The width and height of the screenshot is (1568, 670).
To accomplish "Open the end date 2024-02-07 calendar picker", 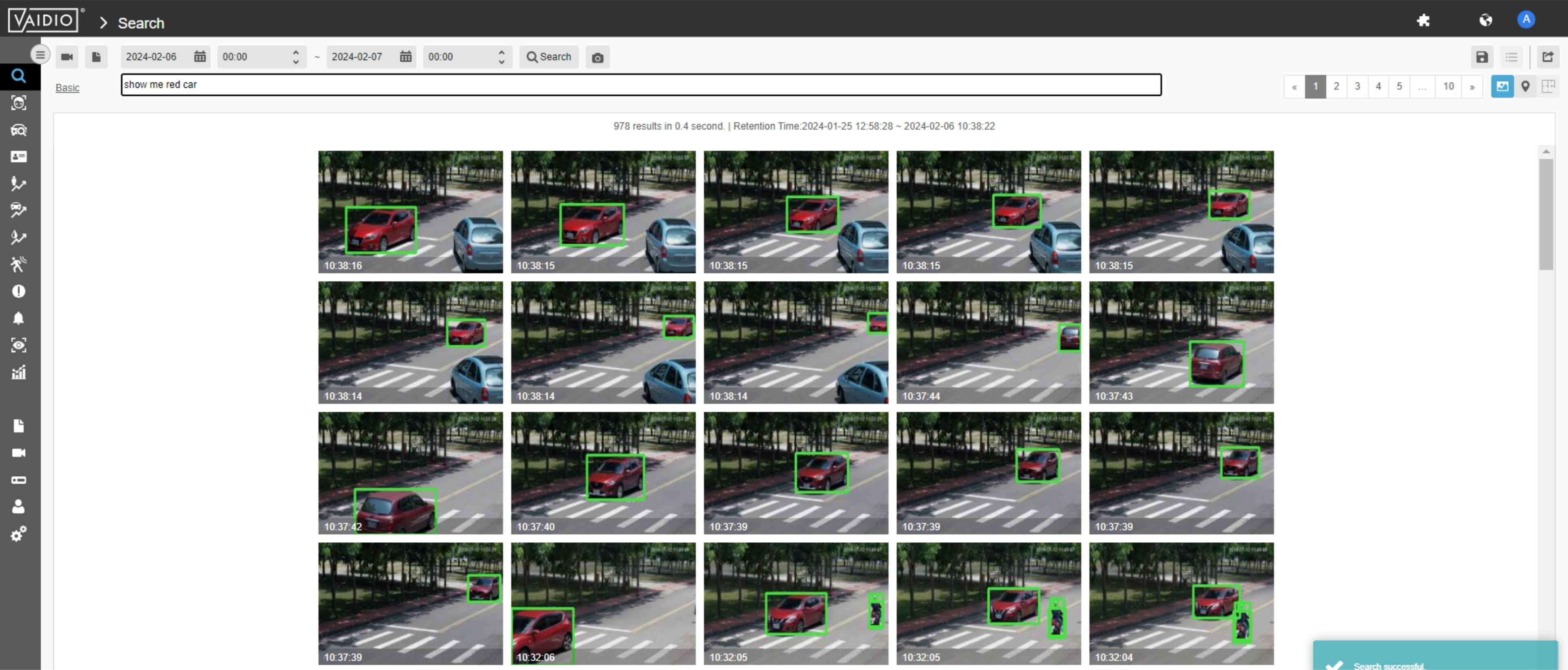I will coord(405,57).
